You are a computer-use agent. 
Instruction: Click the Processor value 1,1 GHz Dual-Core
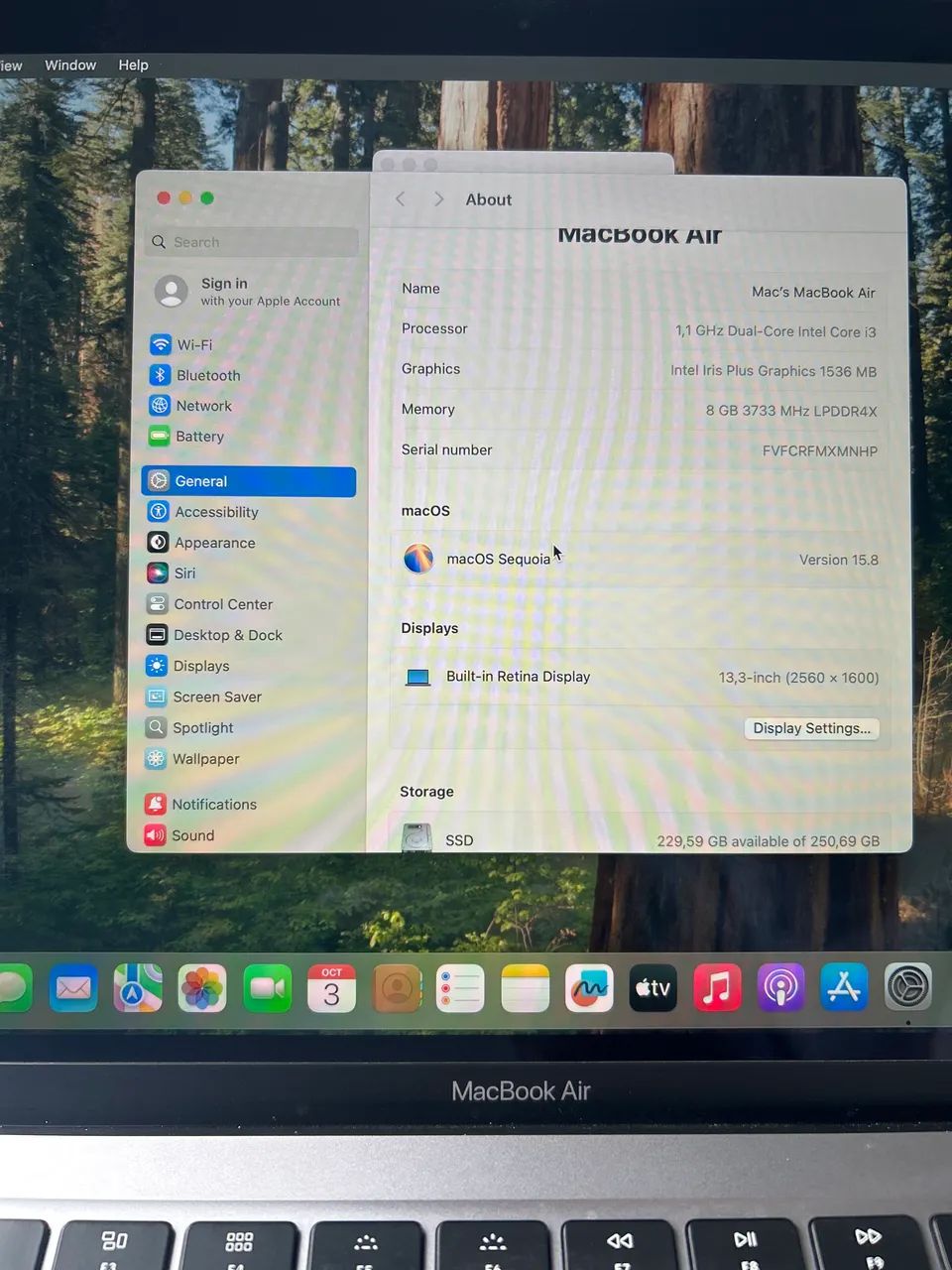coord(775,332)
